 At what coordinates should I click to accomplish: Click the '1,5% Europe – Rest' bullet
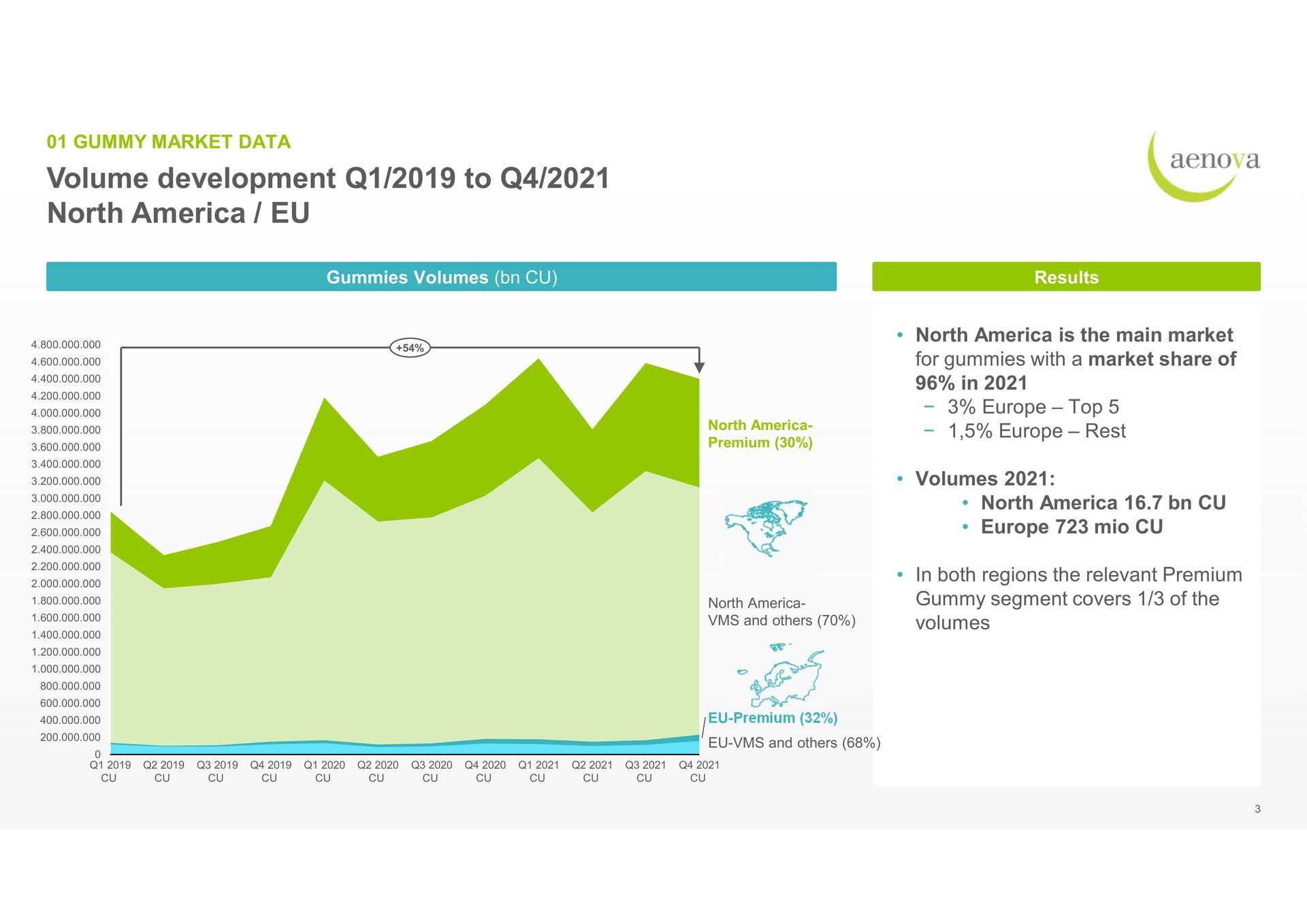point(1036,431)
